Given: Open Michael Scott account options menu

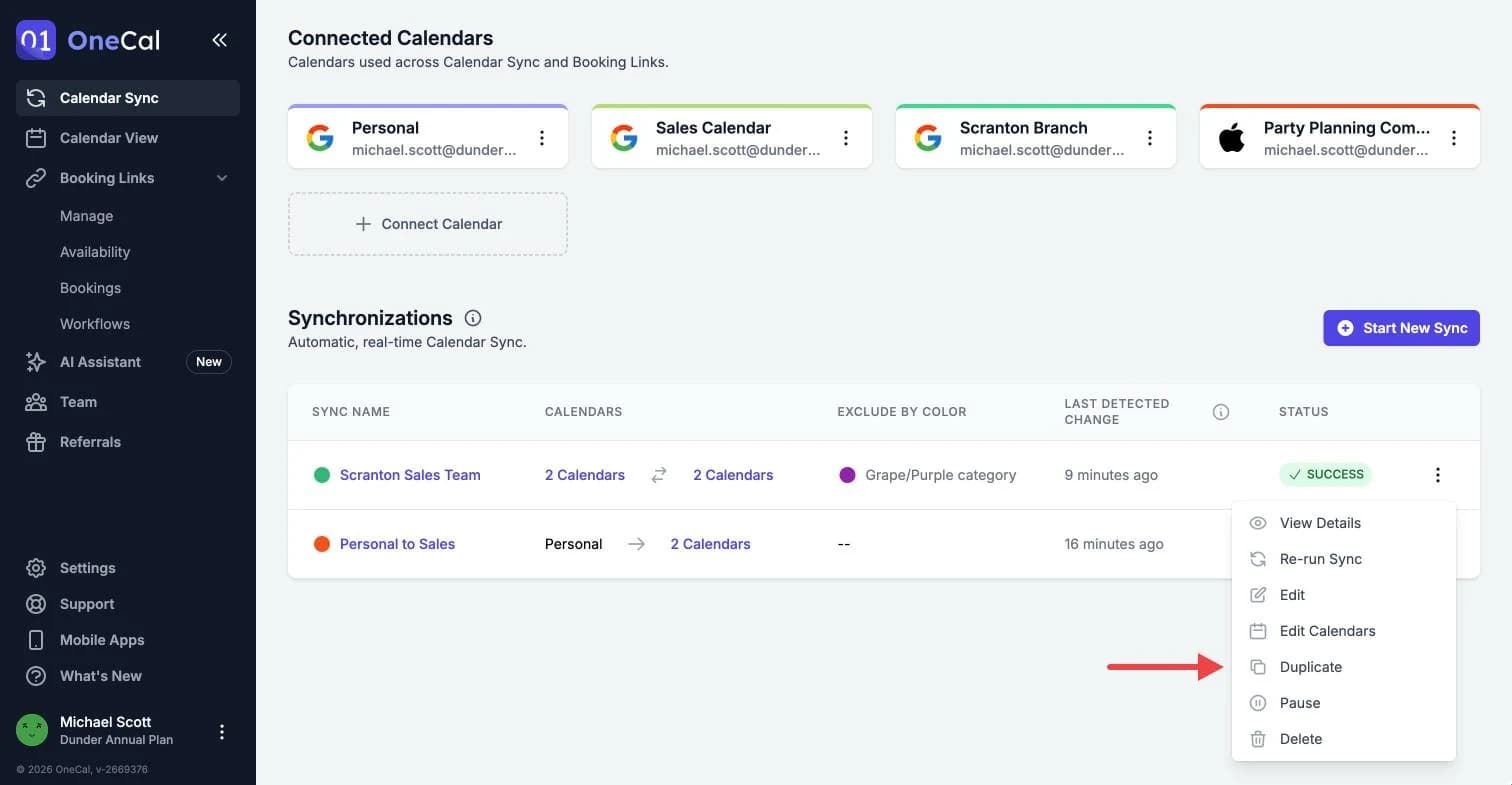Looking at the screenshot, I should tap(222, 732).
